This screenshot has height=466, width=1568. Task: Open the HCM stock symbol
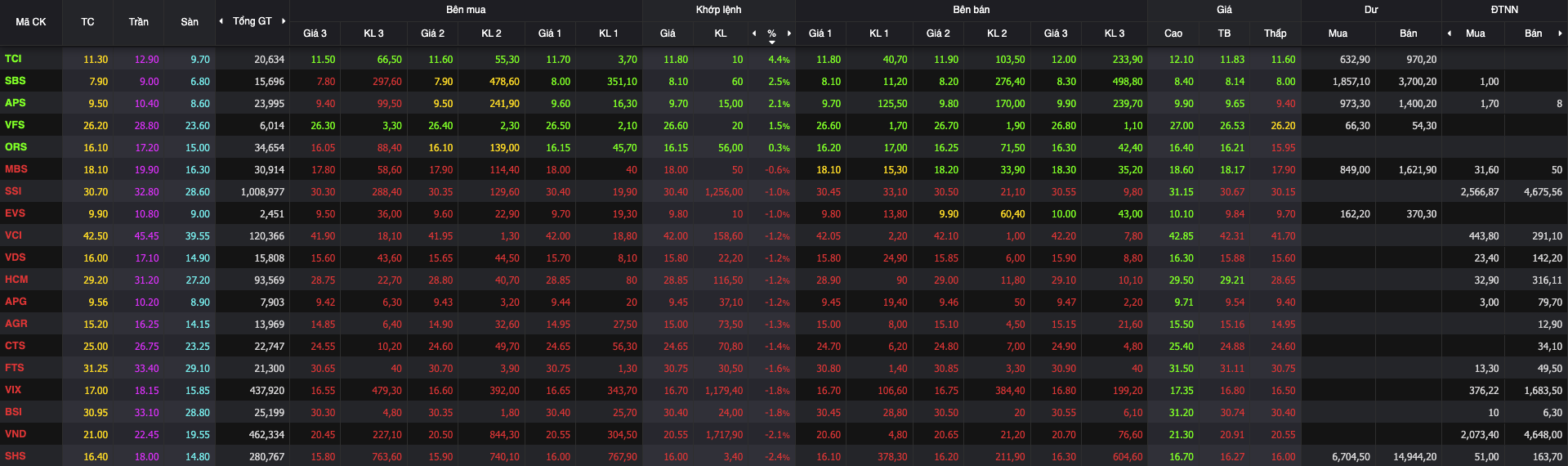point(16,280)
